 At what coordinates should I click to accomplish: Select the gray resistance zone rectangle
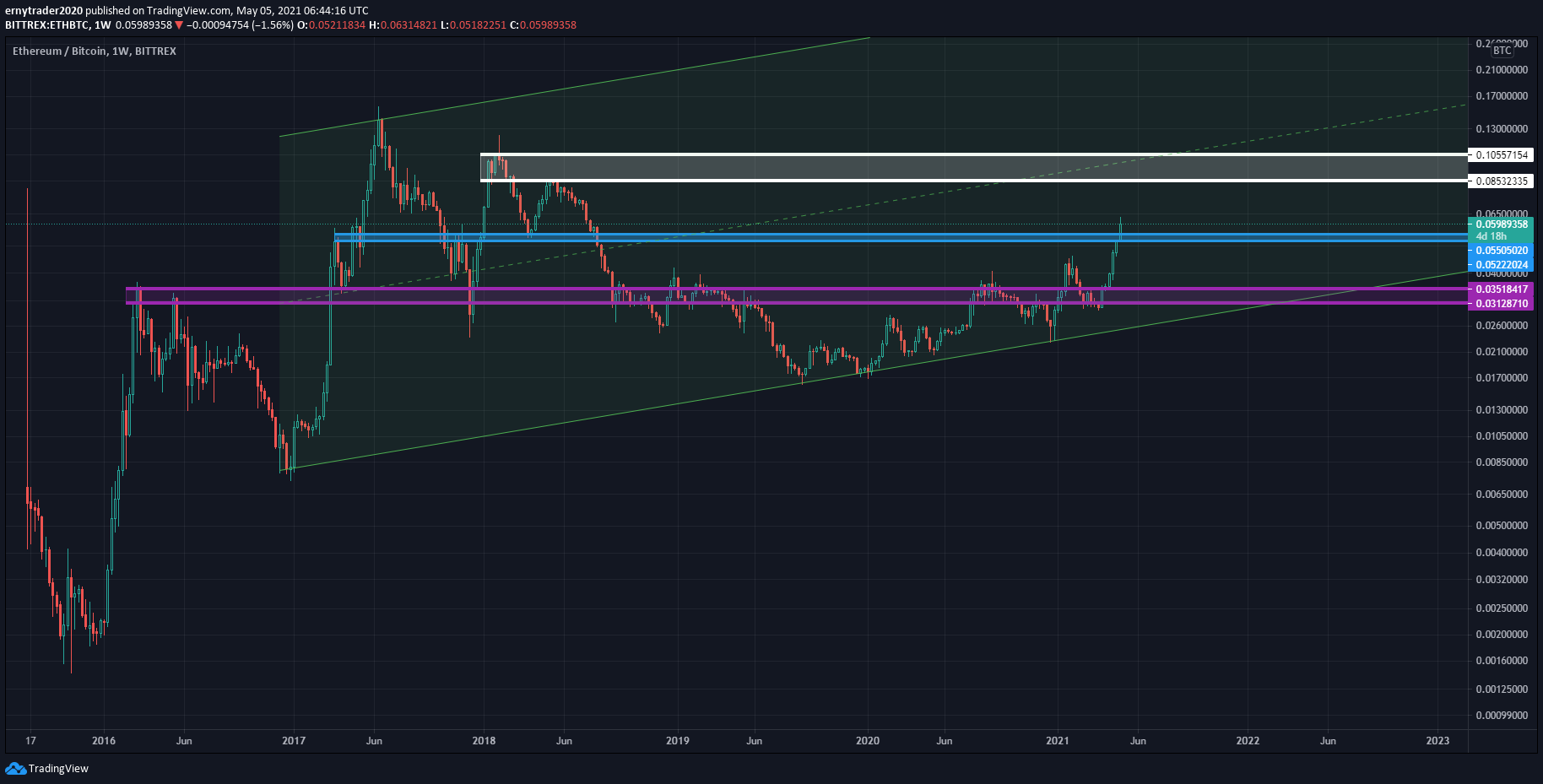(x=973, y=167)
